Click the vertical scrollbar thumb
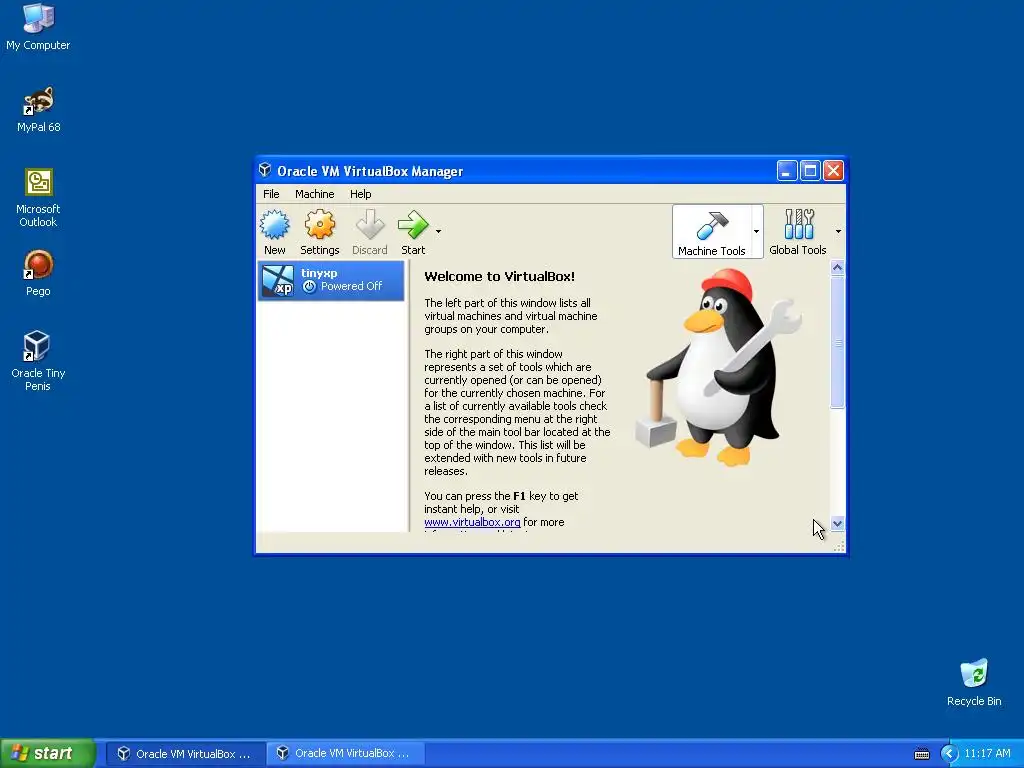This screenshot has height=768, width=1024. (x=837, y=342)
